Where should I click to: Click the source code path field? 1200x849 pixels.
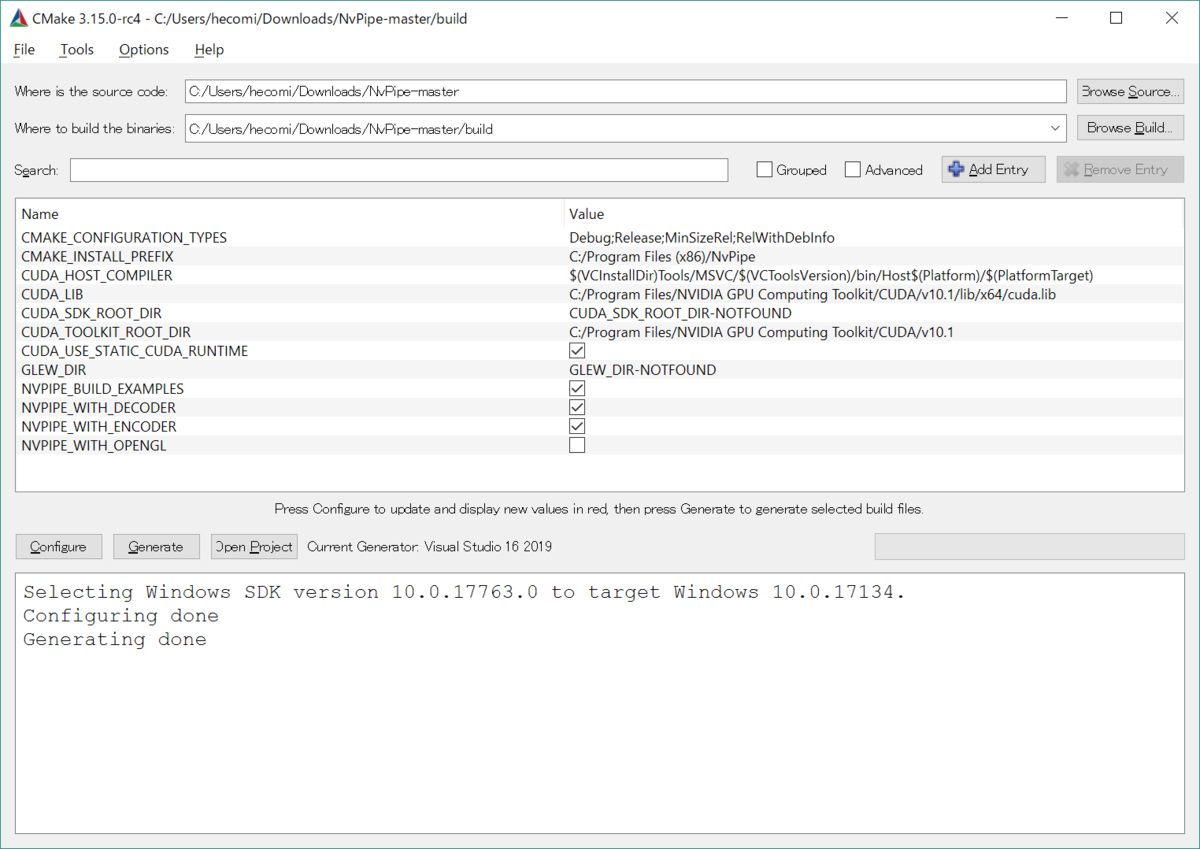(x=626, y=91)
